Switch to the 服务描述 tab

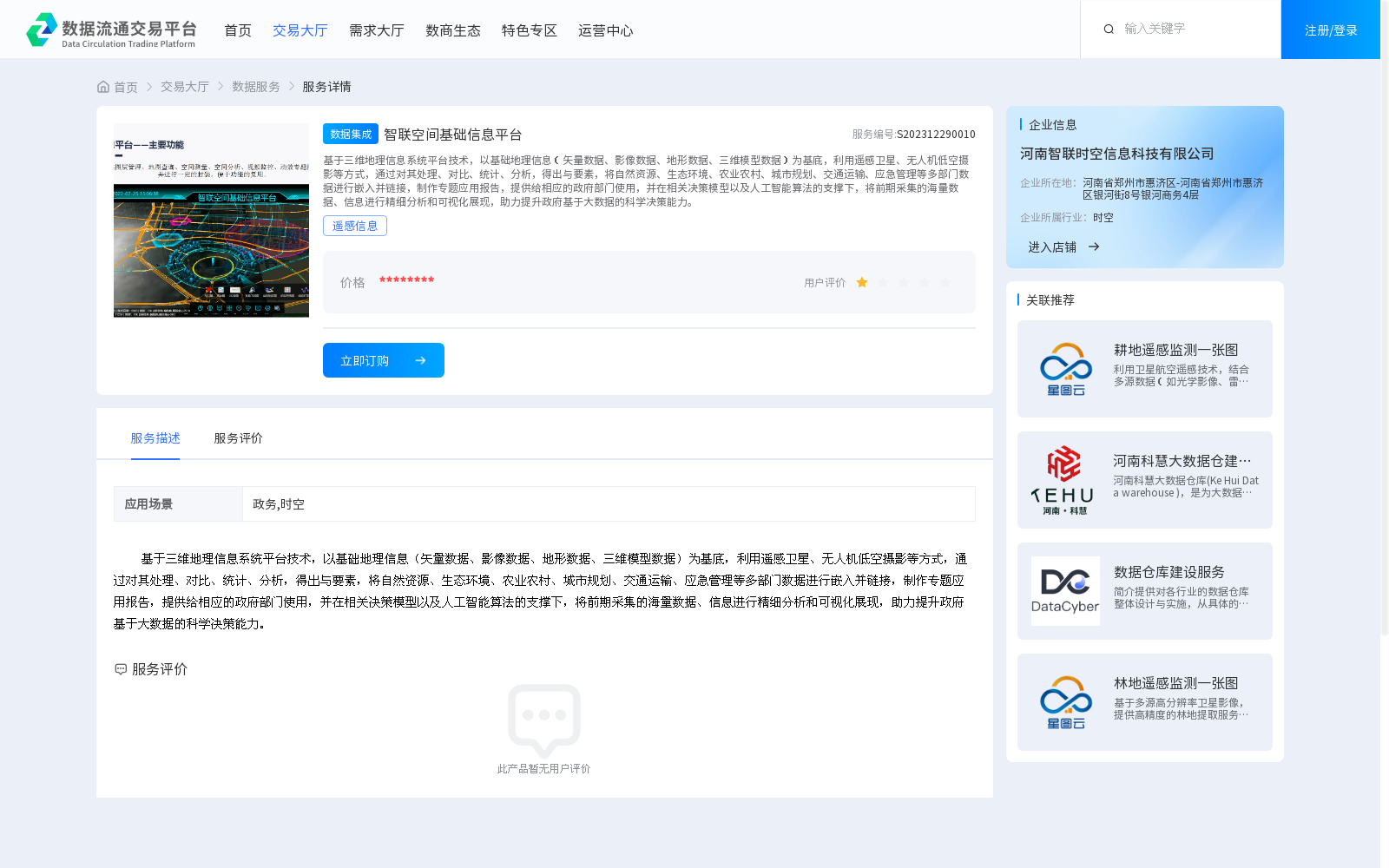click(155, 438)
